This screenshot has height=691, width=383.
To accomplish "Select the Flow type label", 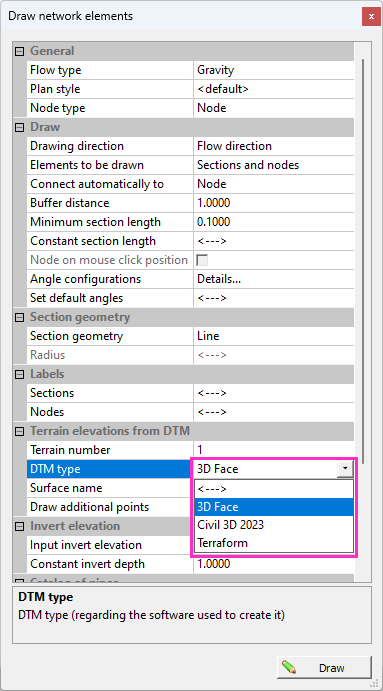I will click(56, 70).
